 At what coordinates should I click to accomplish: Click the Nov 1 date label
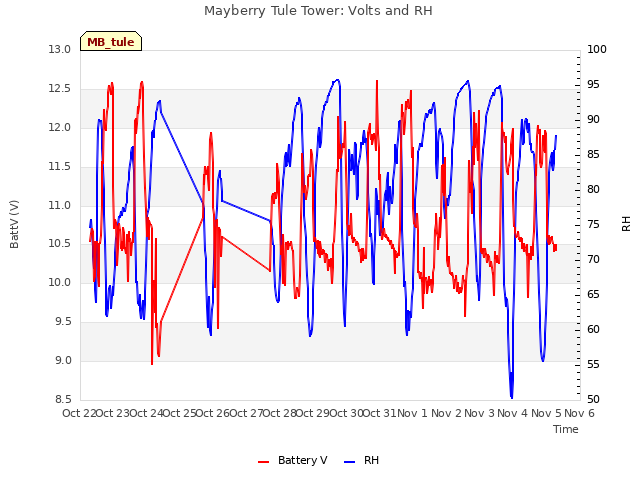[x=412, y=413]
